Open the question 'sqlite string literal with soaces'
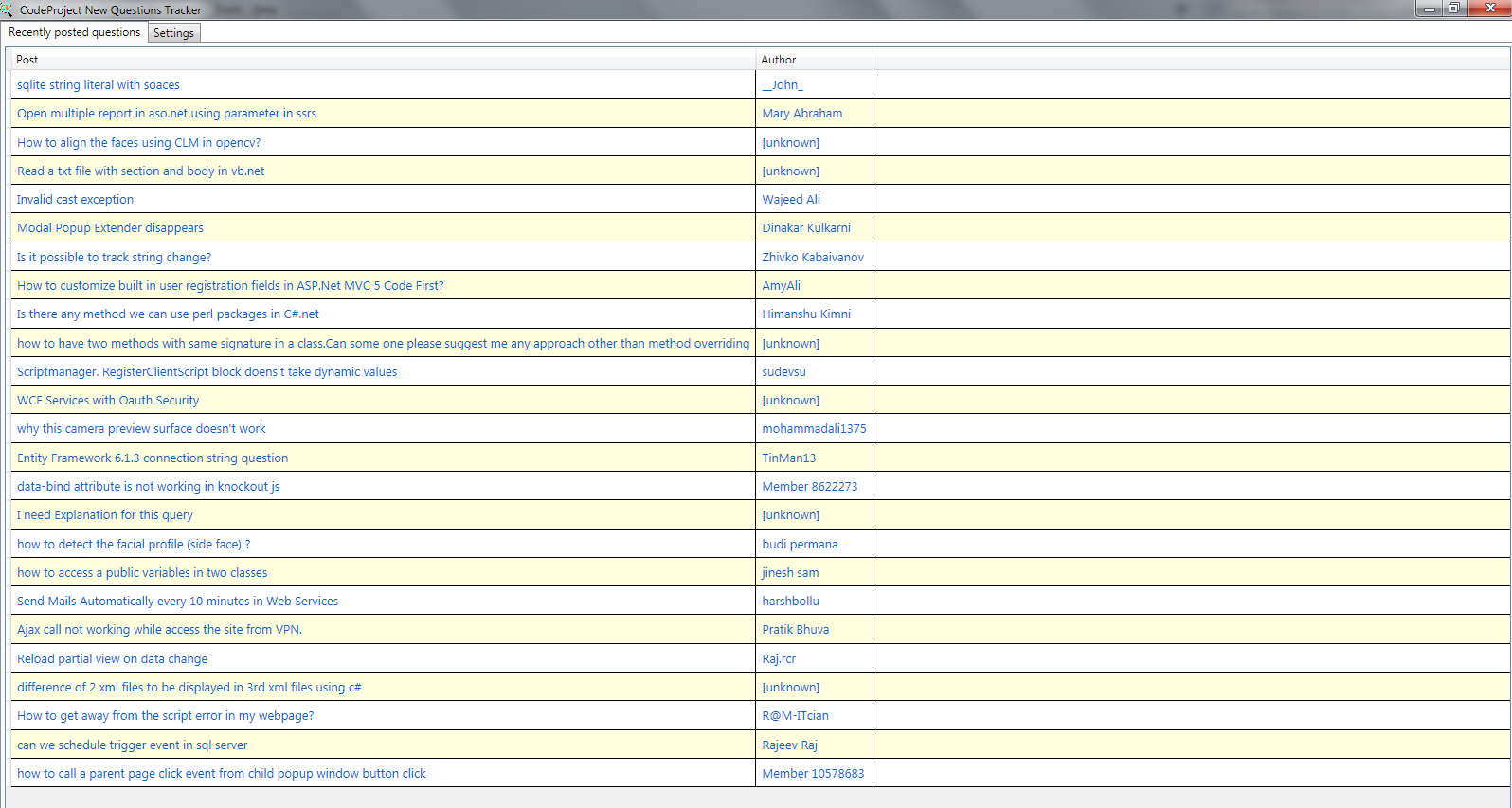The image size is (1512, 808). tap(99, 85)
